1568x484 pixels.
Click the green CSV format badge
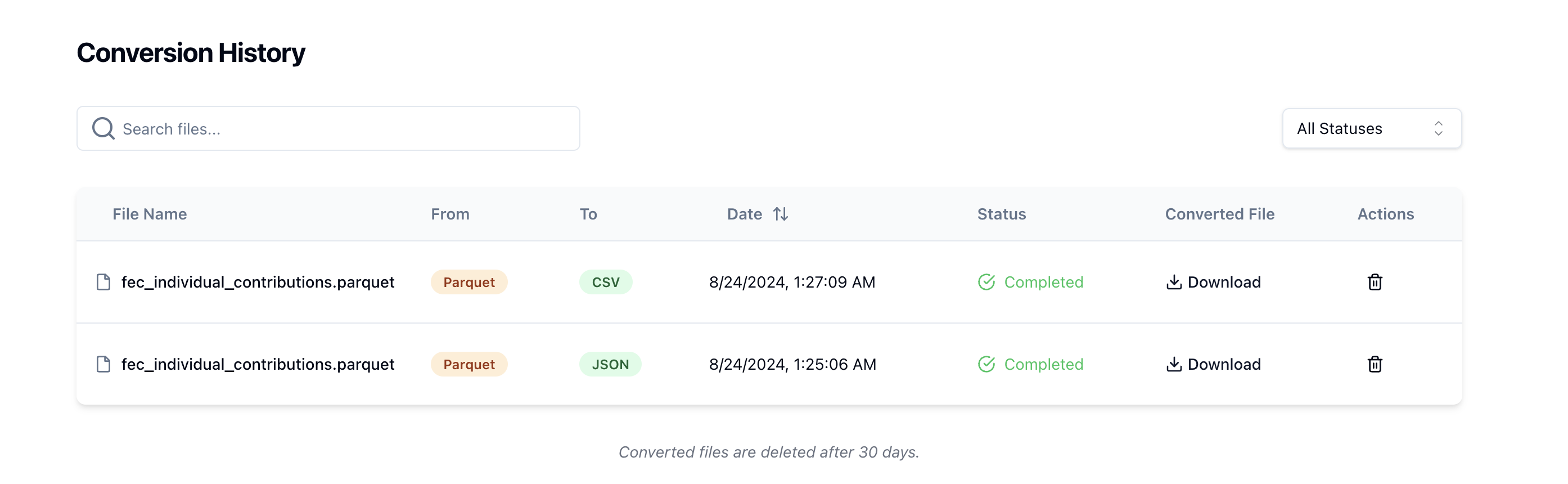click(606, 282)
